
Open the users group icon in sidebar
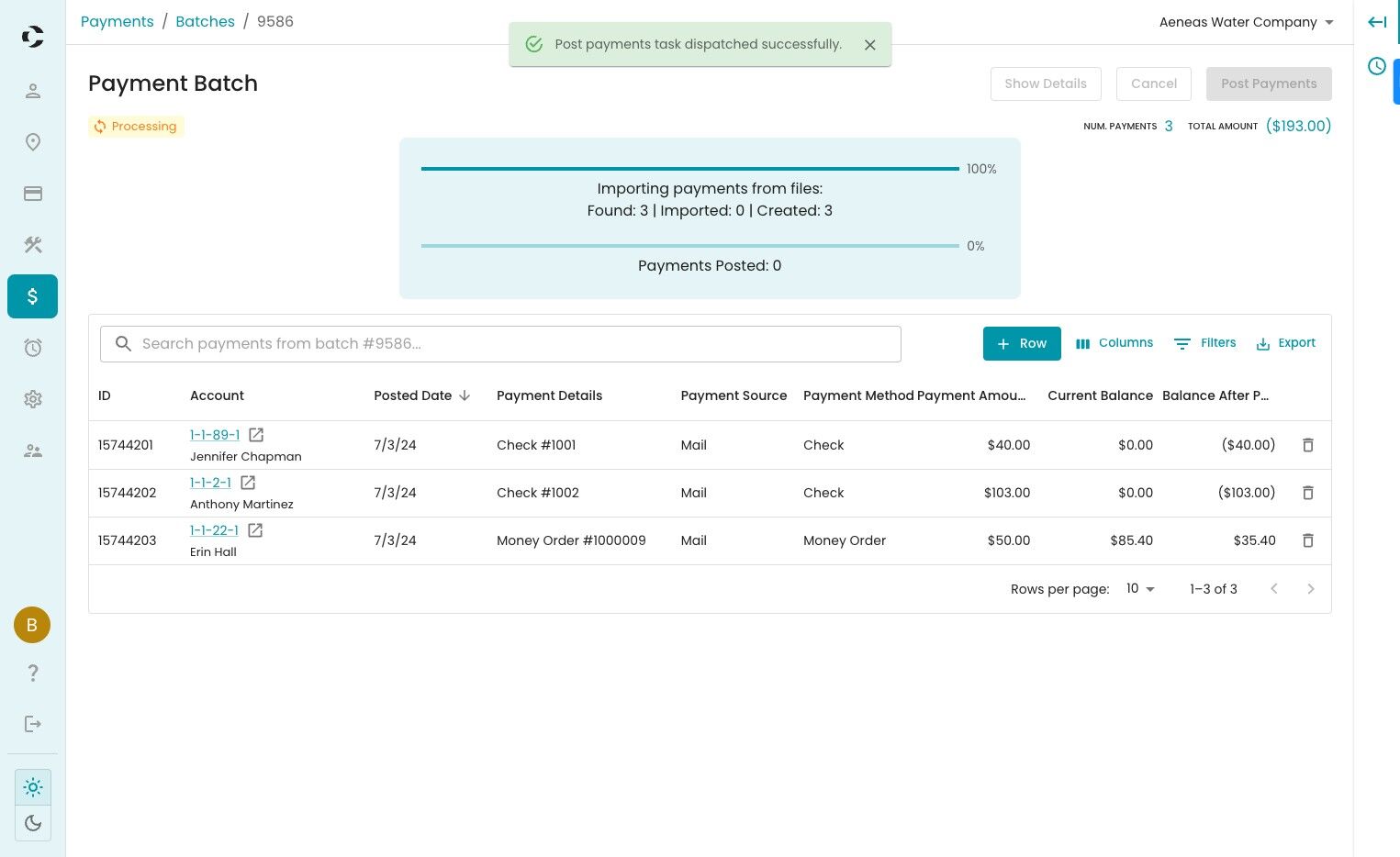click(x=33, y=451)
